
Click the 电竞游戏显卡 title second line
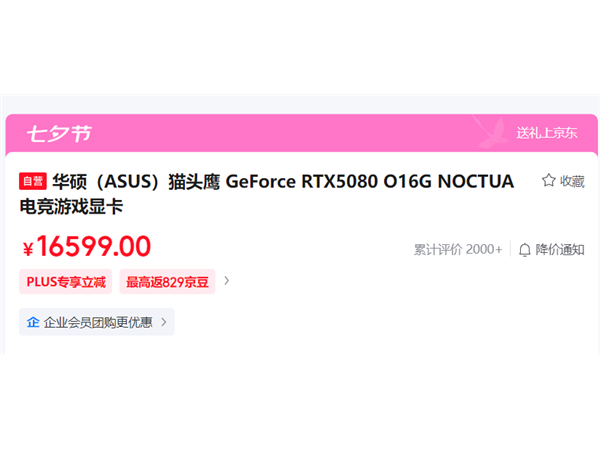(71, 207)
